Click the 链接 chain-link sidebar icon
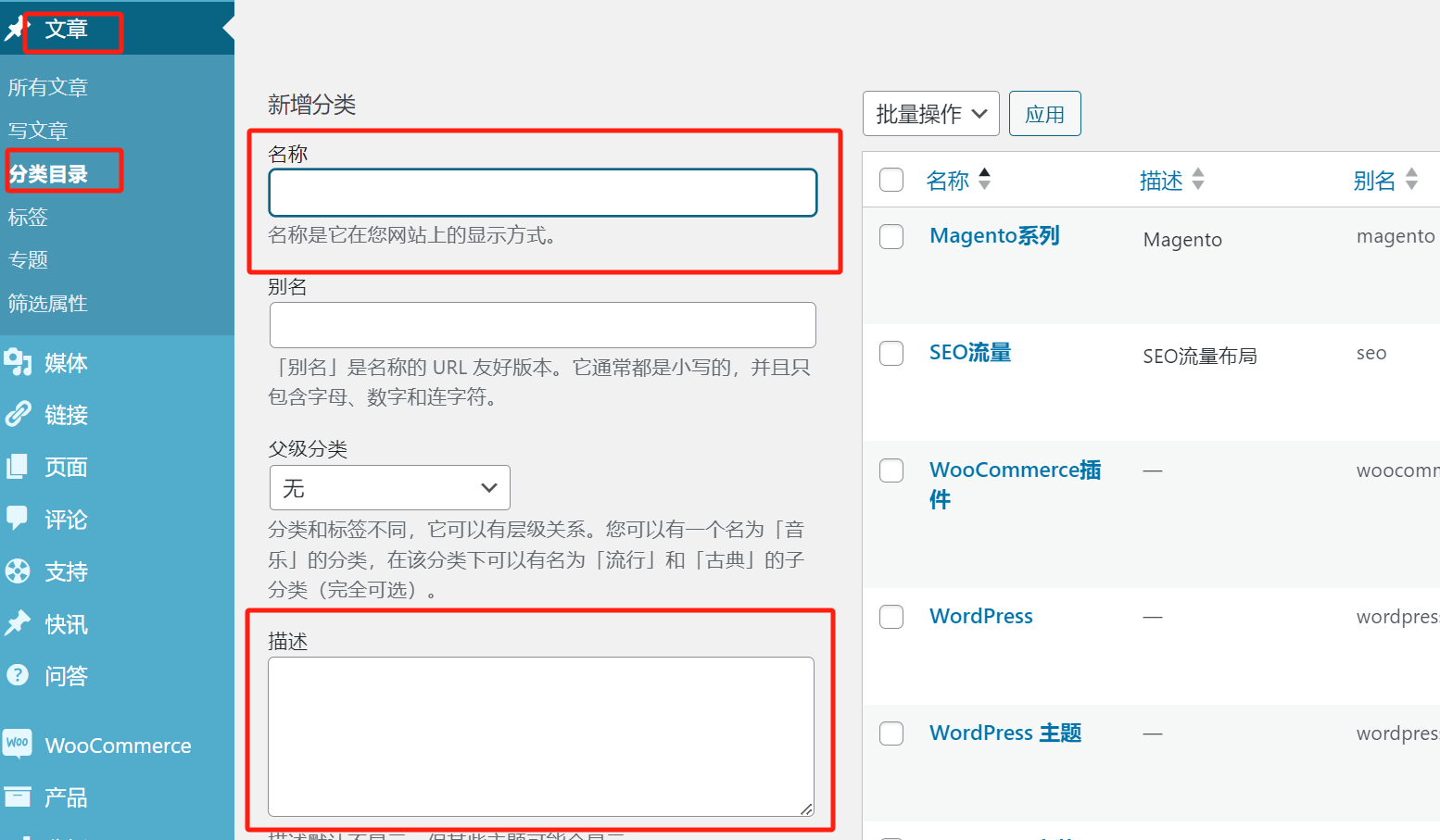This screenshot has width=1440, height=840. click(x=19, y=415)
